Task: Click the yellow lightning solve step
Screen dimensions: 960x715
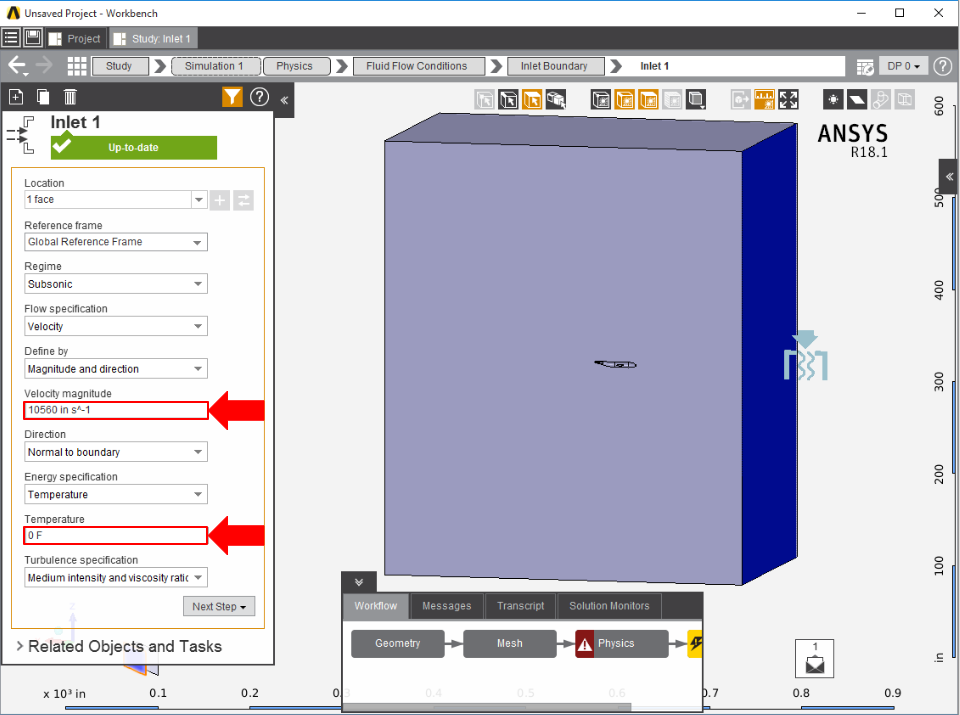Action: point(695,643)
